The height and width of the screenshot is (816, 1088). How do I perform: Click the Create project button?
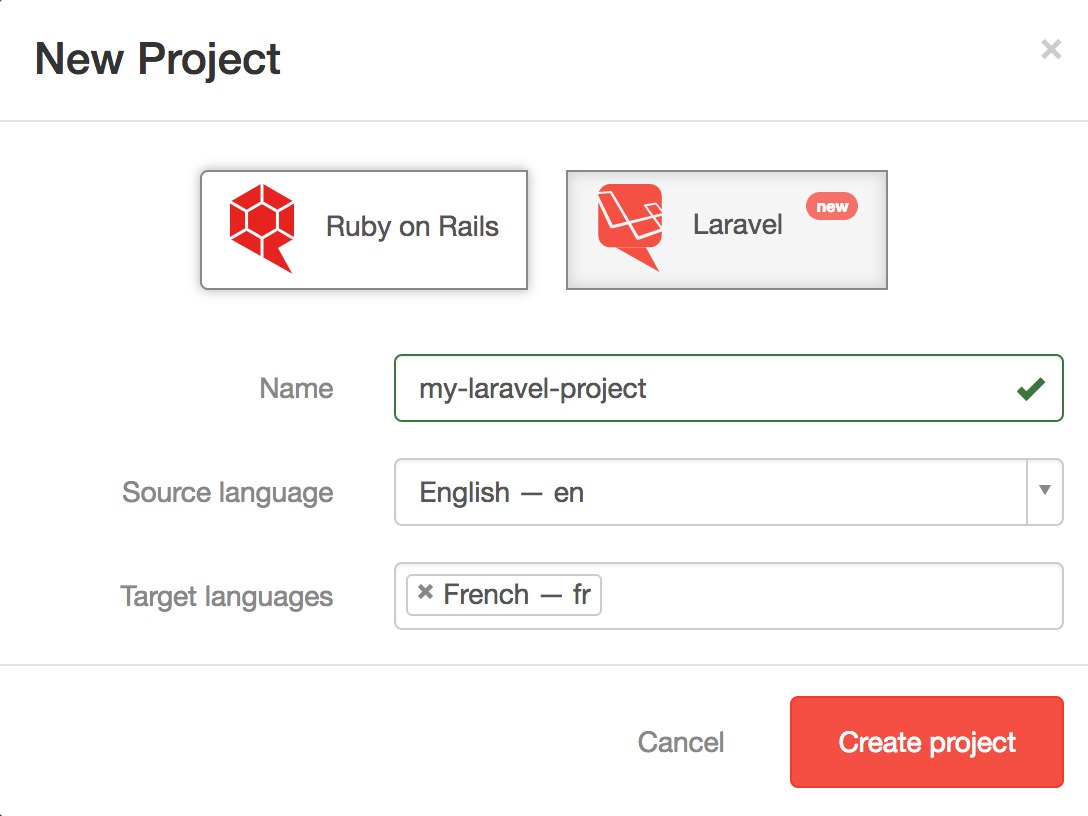click(927, 742)
